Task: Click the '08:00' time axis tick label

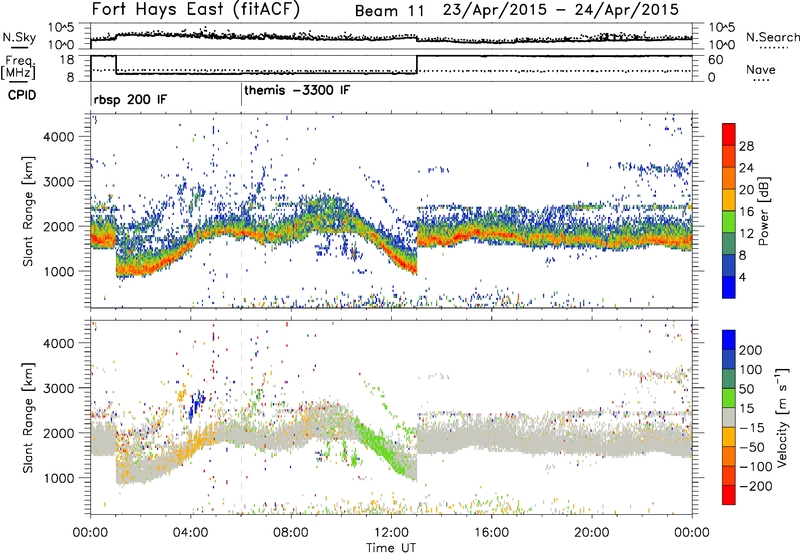Action: (x=291, y=533)
